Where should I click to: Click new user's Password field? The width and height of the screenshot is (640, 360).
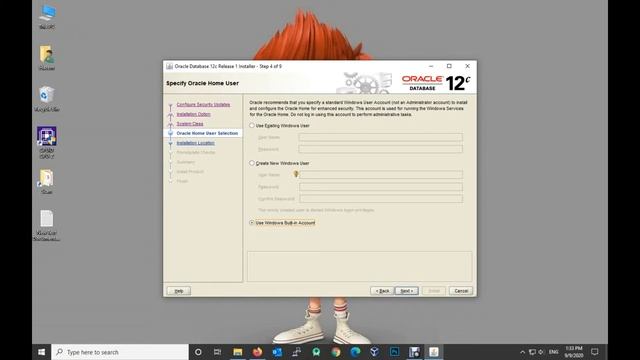(381, 187)
